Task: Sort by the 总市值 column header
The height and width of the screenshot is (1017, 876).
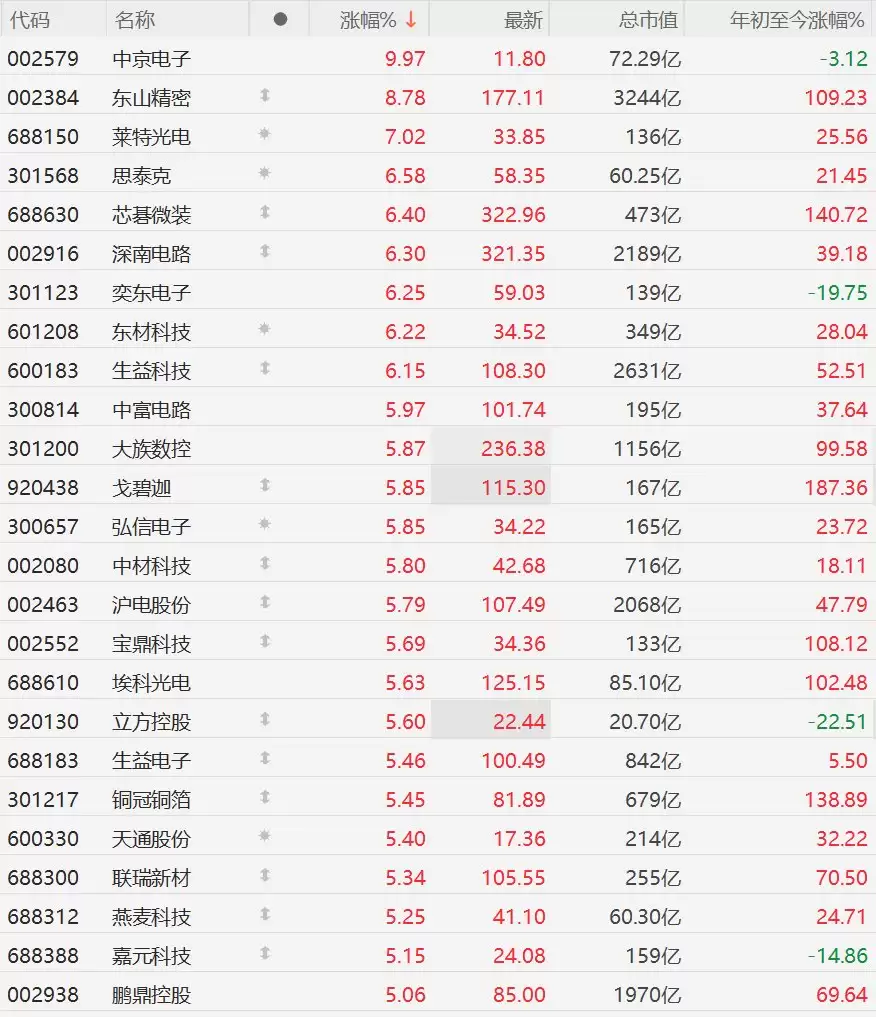Action: (x=648, y=20)
